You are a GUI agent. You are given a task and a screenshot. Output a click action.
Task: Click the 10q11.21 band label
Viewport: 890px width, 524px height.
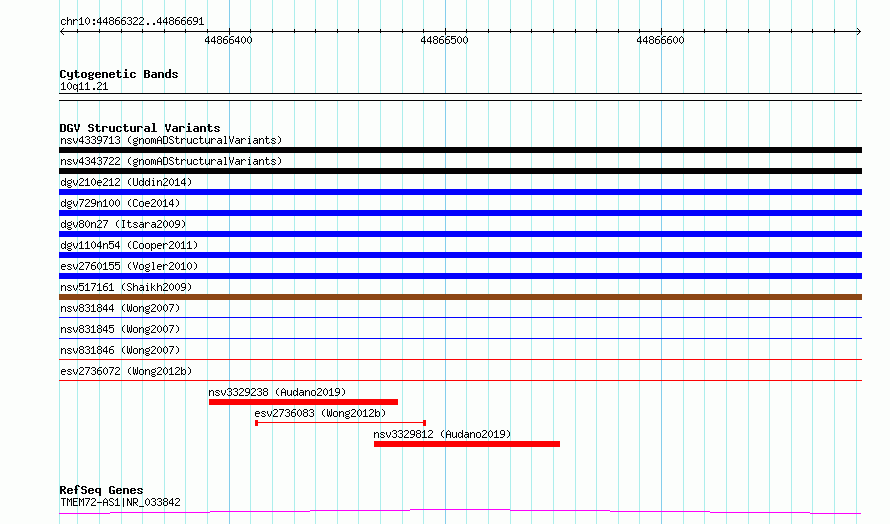pos(84,86)
